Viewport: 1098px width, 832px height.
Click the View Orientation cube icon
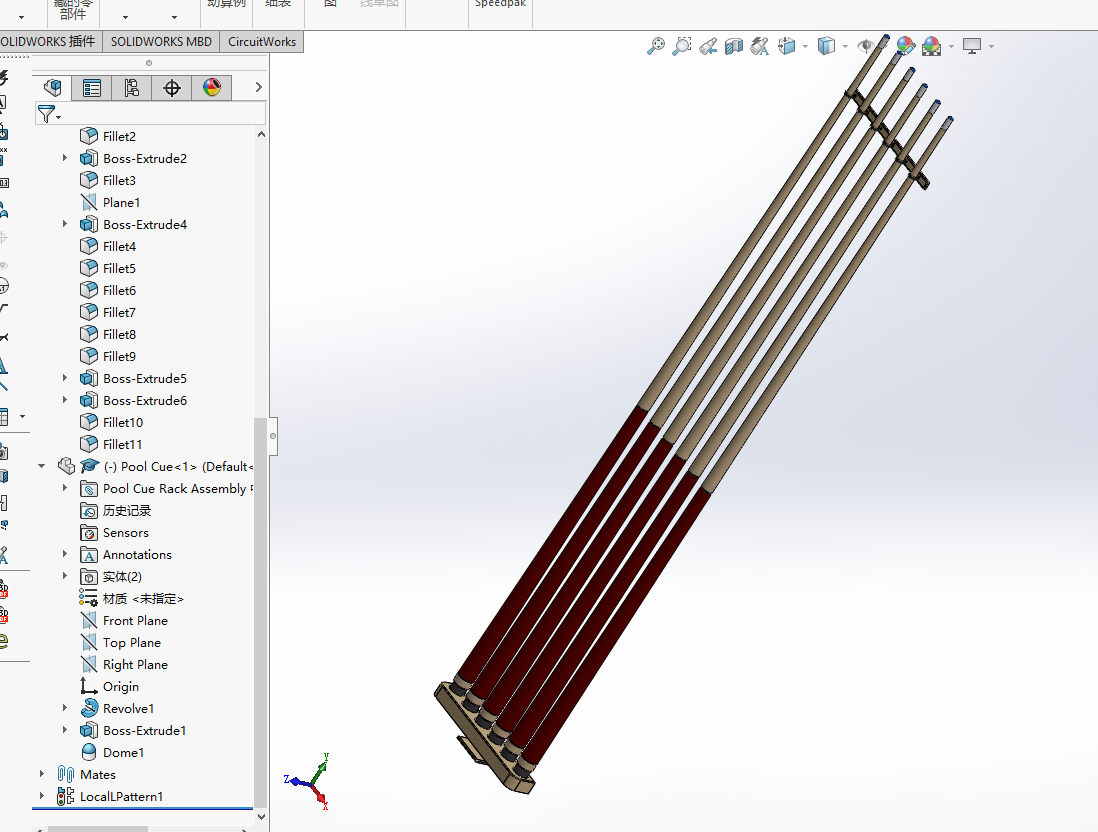(x=787, y=46)
